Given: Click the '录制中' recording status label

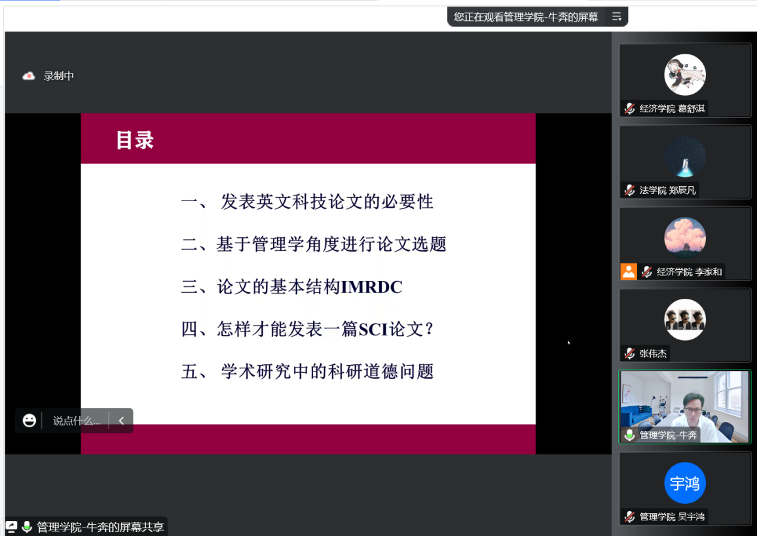Looking at the screenshot, I should [x=58, y=76].
